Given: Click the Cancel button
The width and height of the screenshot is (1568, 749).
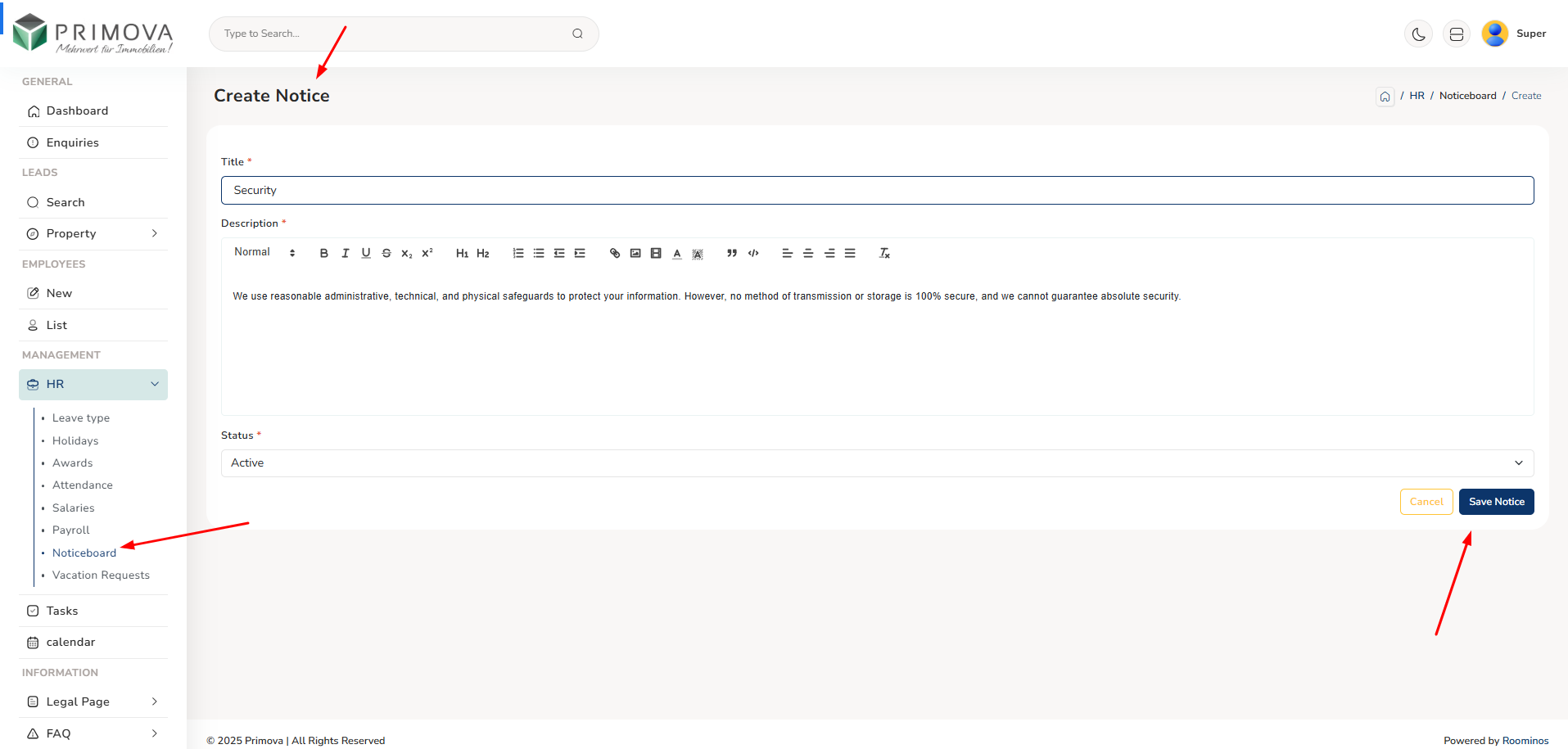Looking at the screenshot, I should coord(1426,502).
